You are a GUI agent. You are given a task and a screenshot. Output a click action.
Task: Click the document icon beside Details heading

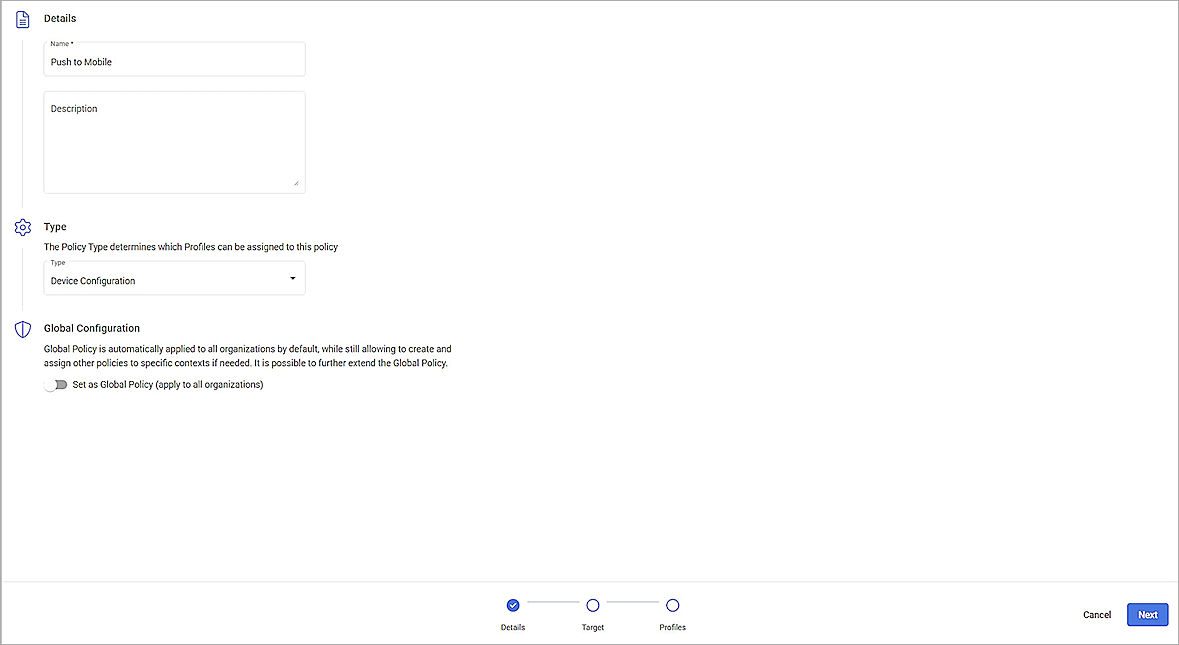(22, 17)
